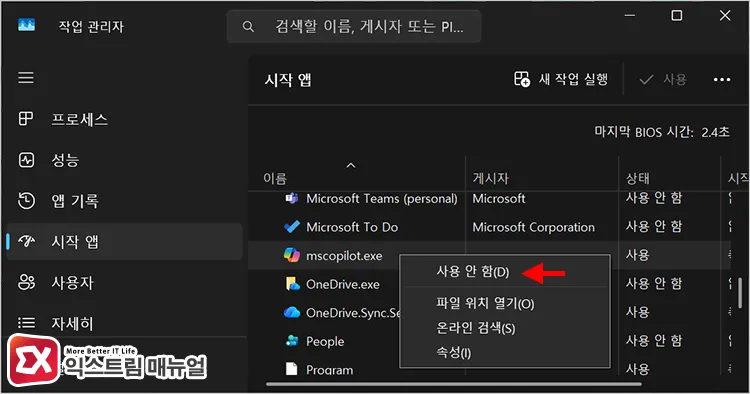Click the 마지막 BIOS 시간 label
This screenshot has height=394, width=750.
click(x=644, y=131)
